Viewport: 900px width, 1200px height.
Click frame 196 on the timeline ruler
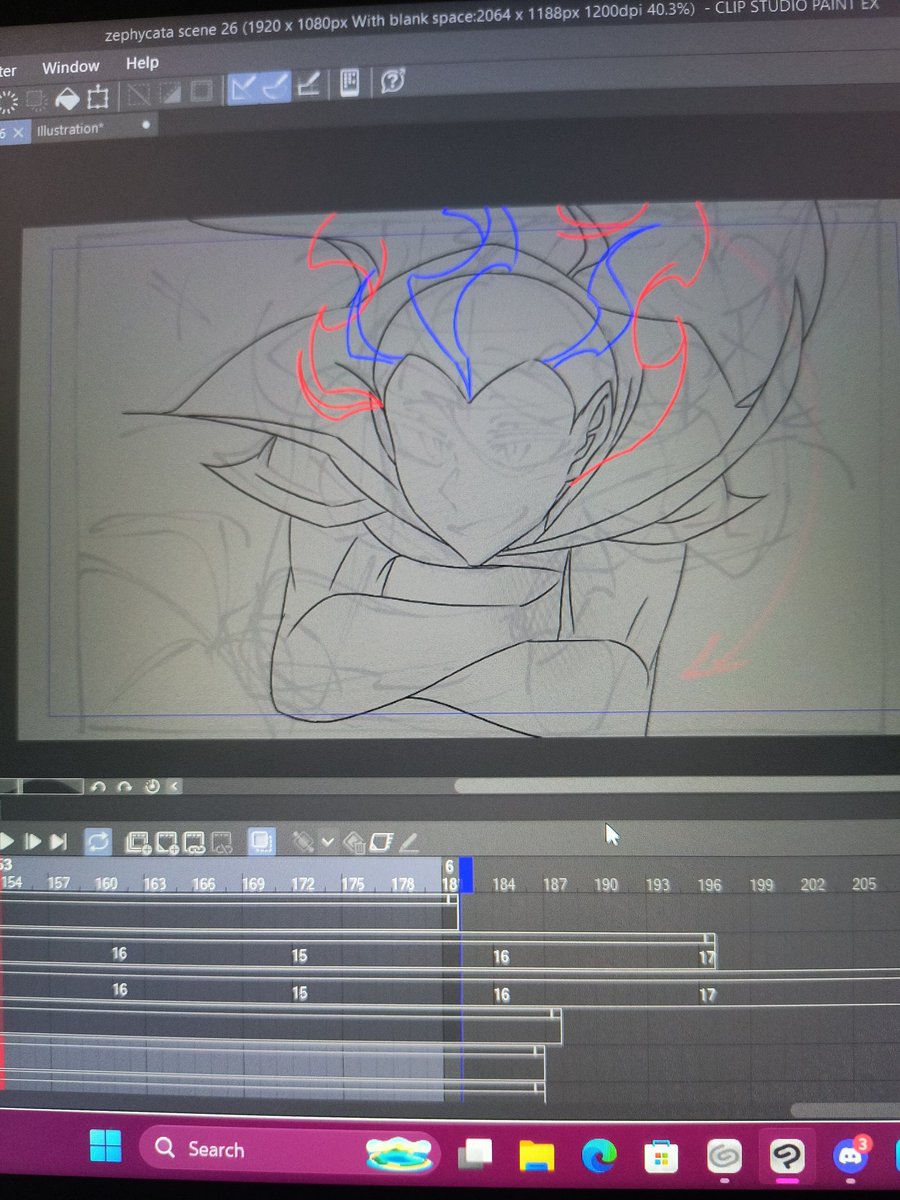coord(710,885)
